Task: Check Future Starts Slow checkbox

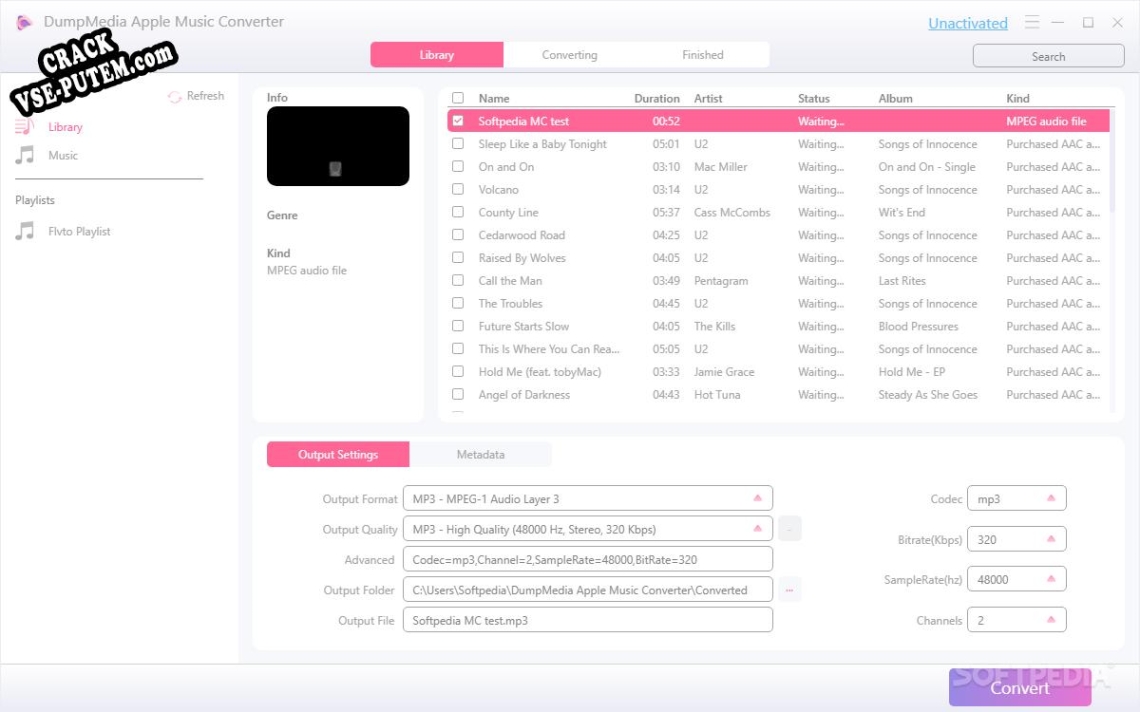Action: click(458, 326)
